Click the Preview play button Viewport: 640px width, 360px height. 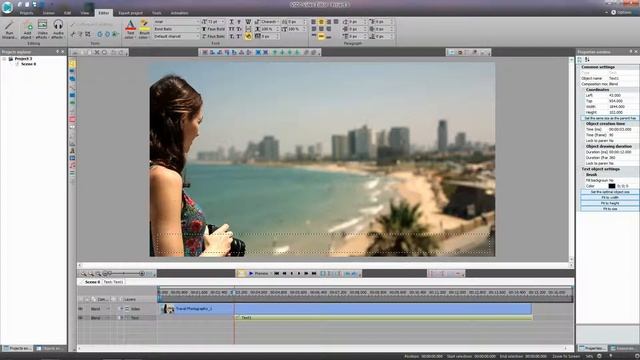pos(258,273)
